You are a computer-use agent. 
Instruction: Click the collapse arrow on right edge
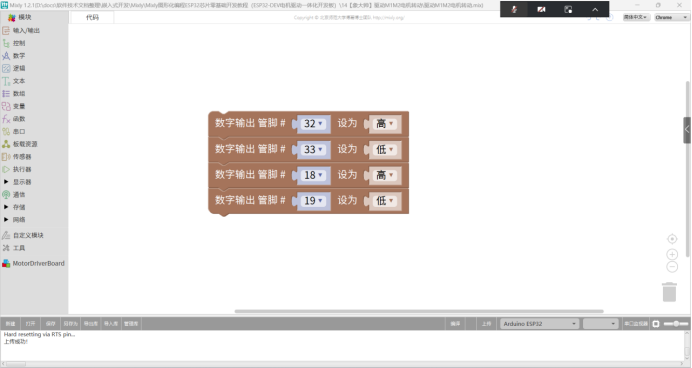point(687,130)
